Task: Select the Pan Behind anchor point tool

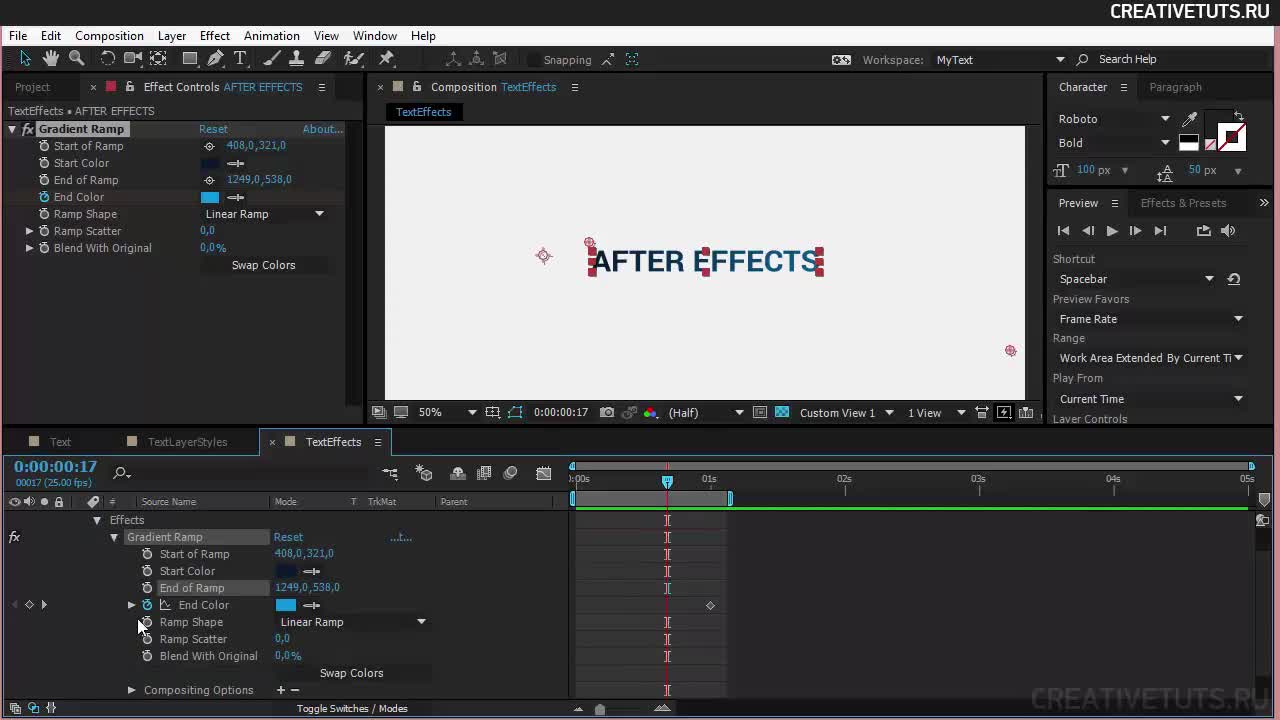Action: tap(158, 59)
